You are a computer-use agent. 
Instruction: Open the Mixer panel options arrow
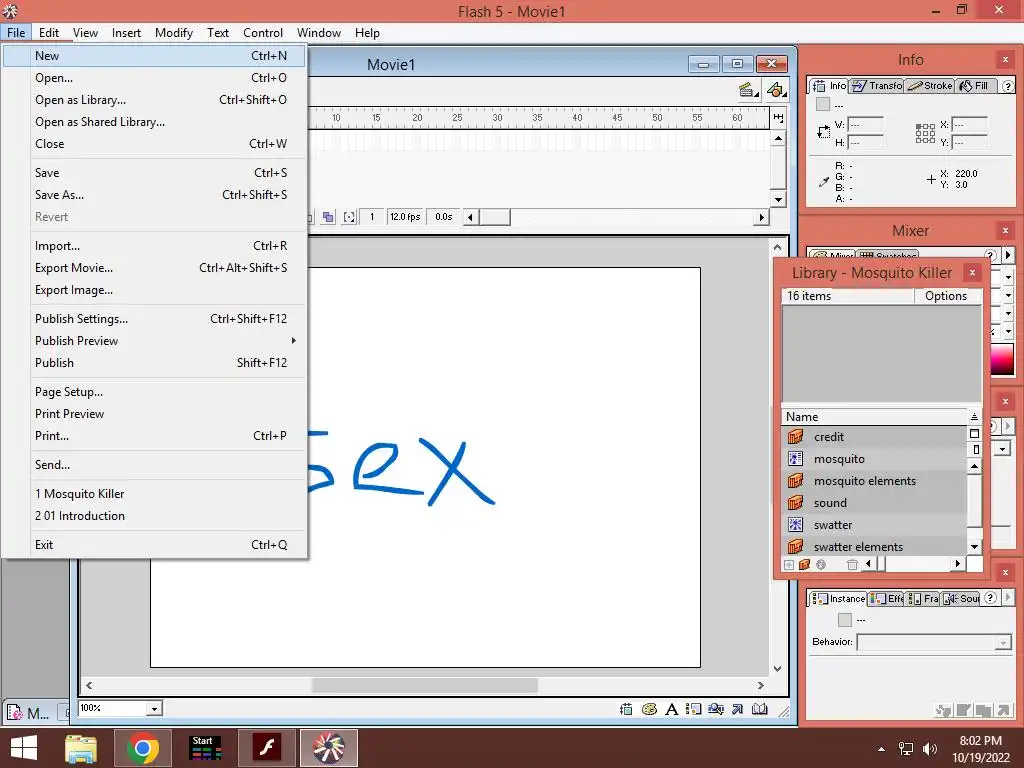(1008, 255)
